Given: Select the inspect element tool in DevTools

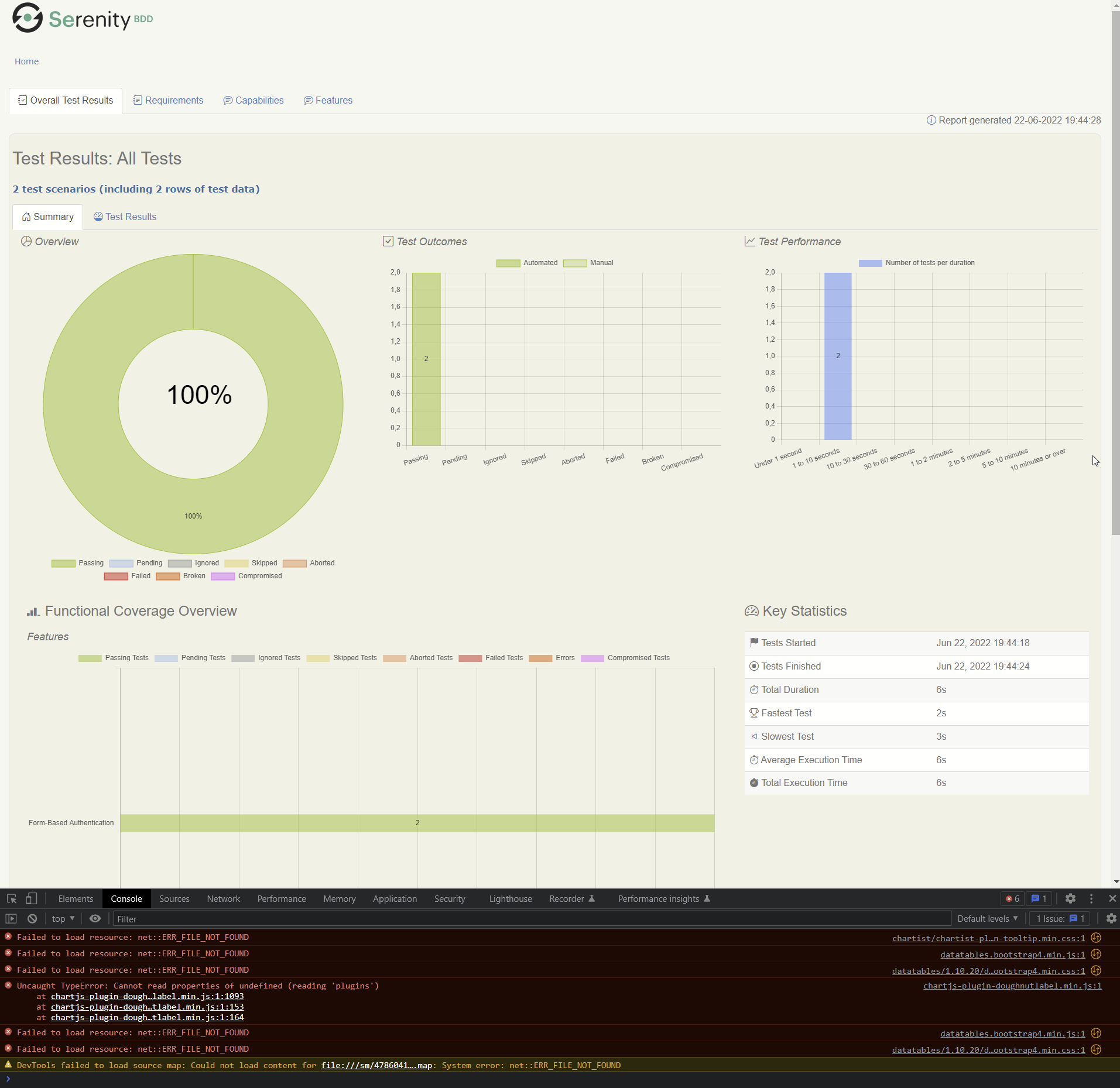Looking at the screenshot, I should tap(11, 898).
